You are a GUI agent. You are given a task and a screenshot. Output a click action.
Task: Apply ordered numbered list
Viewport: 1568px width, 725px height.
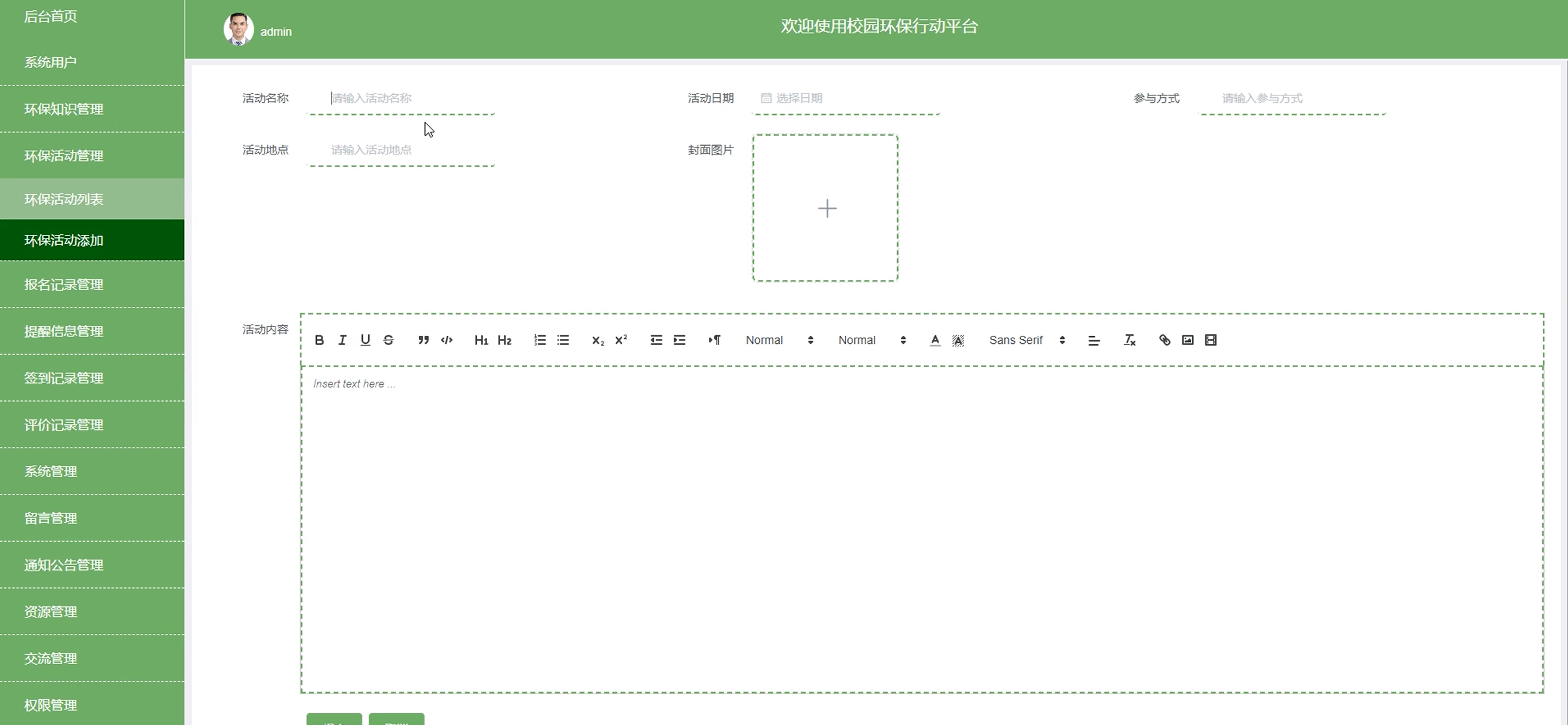(540, 340)
